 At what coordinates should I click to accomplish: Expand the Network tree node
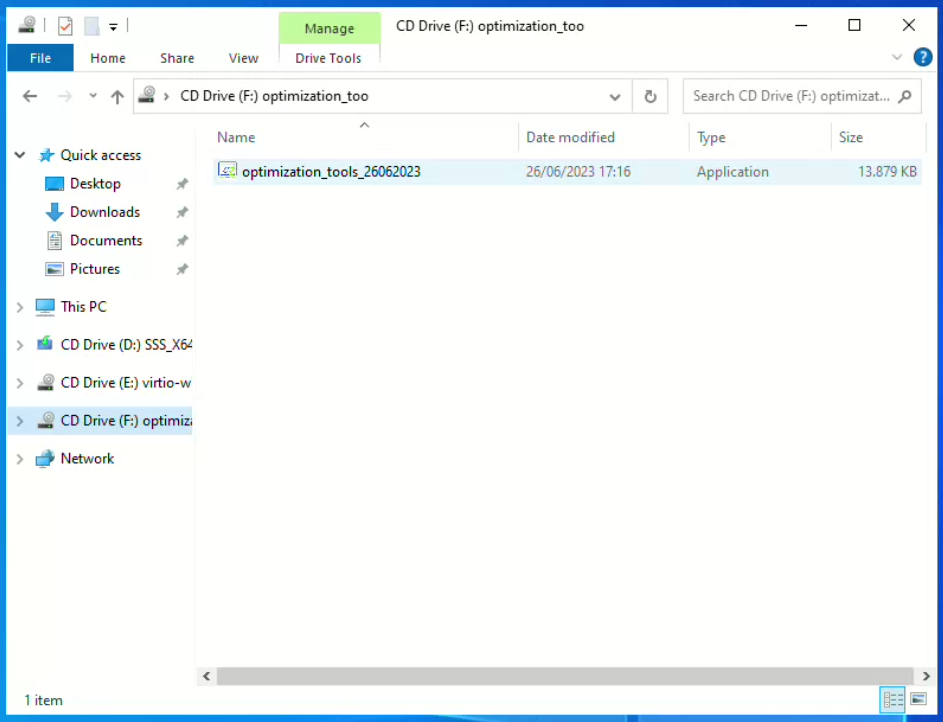pyautogui.click(x=20, y=459)
